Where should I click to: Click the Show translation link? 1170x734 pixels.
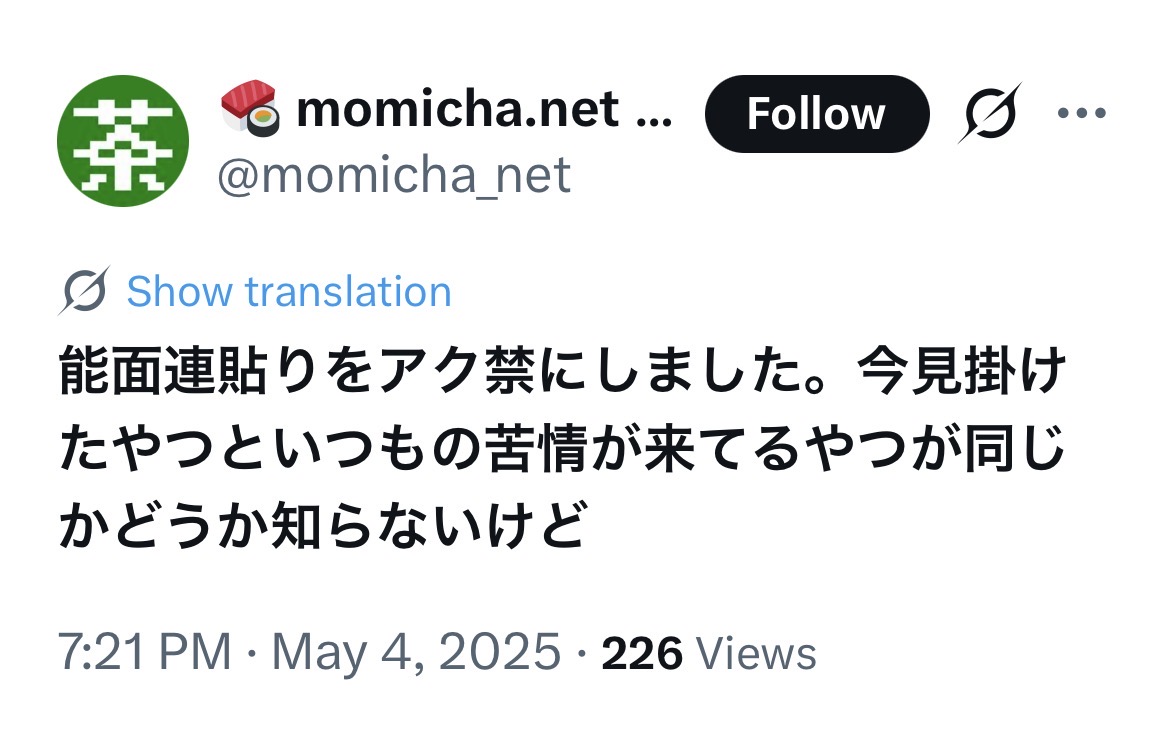click(x=289, y=292)
